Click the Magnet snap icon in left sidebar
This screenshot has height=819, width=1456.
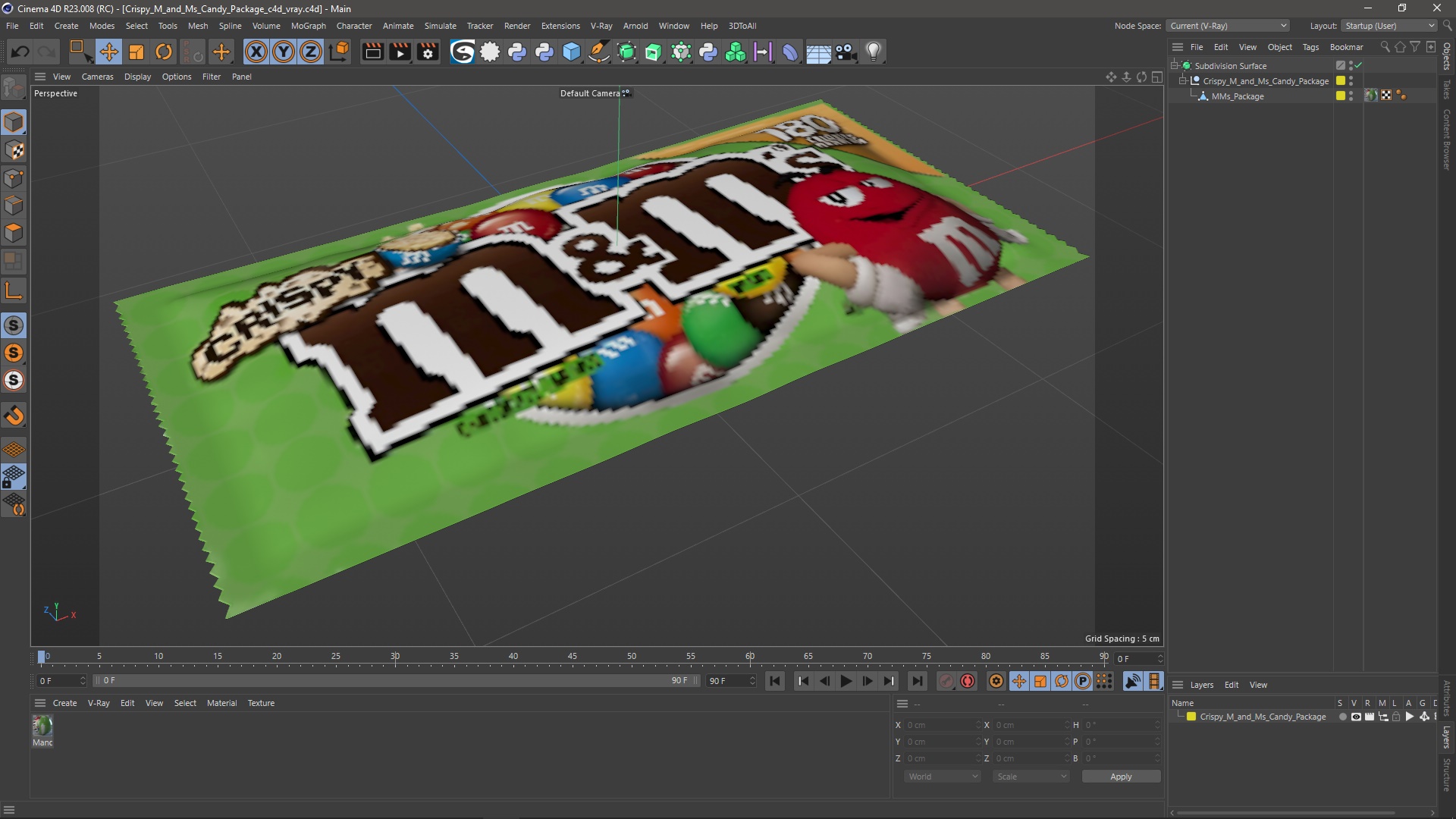coord(14,416)
